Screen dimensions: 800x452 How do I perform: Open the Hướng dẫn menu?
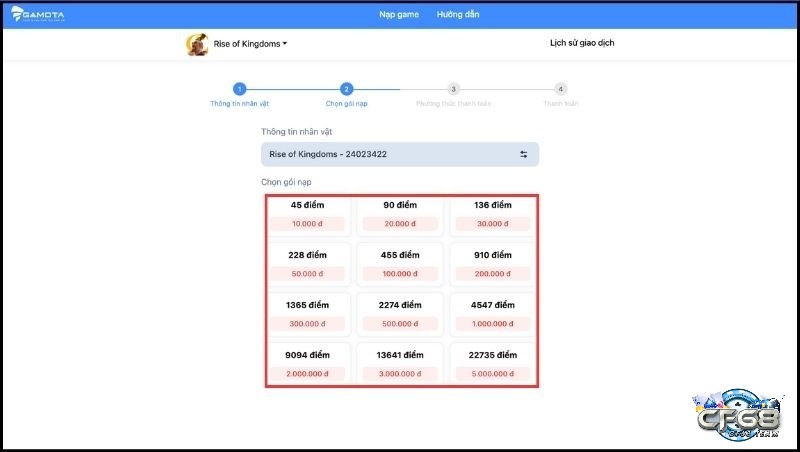[x=458, y=14]
